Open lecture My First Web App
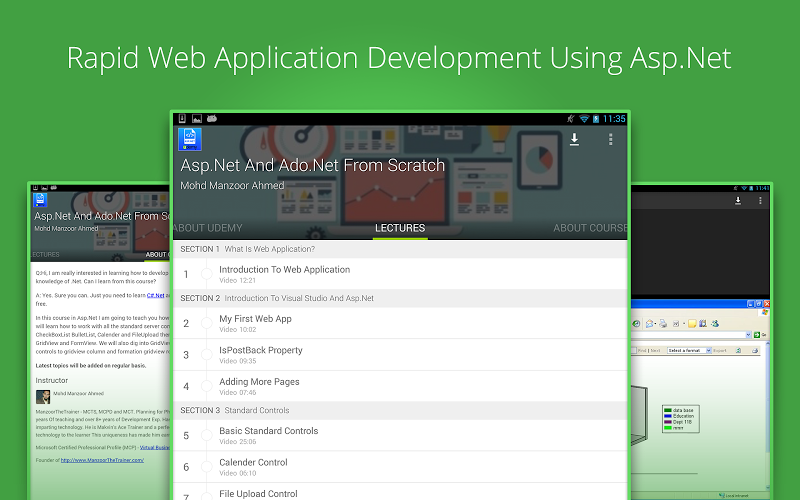The width and height of the screenshot is (800, 500). point(255,322)
